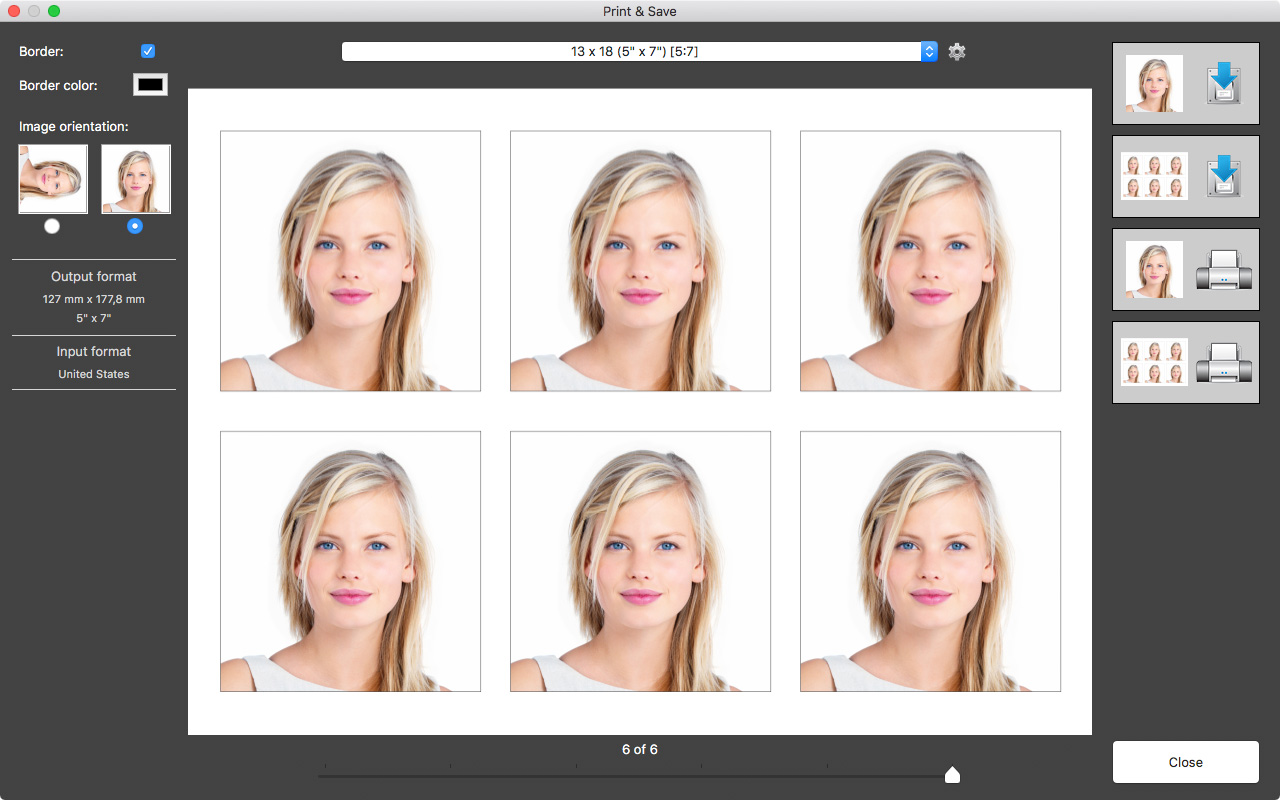Select the landscape orientation radio button
Image resolution: width=1280 pixels, height=800 pixels.
click(52, 226)
